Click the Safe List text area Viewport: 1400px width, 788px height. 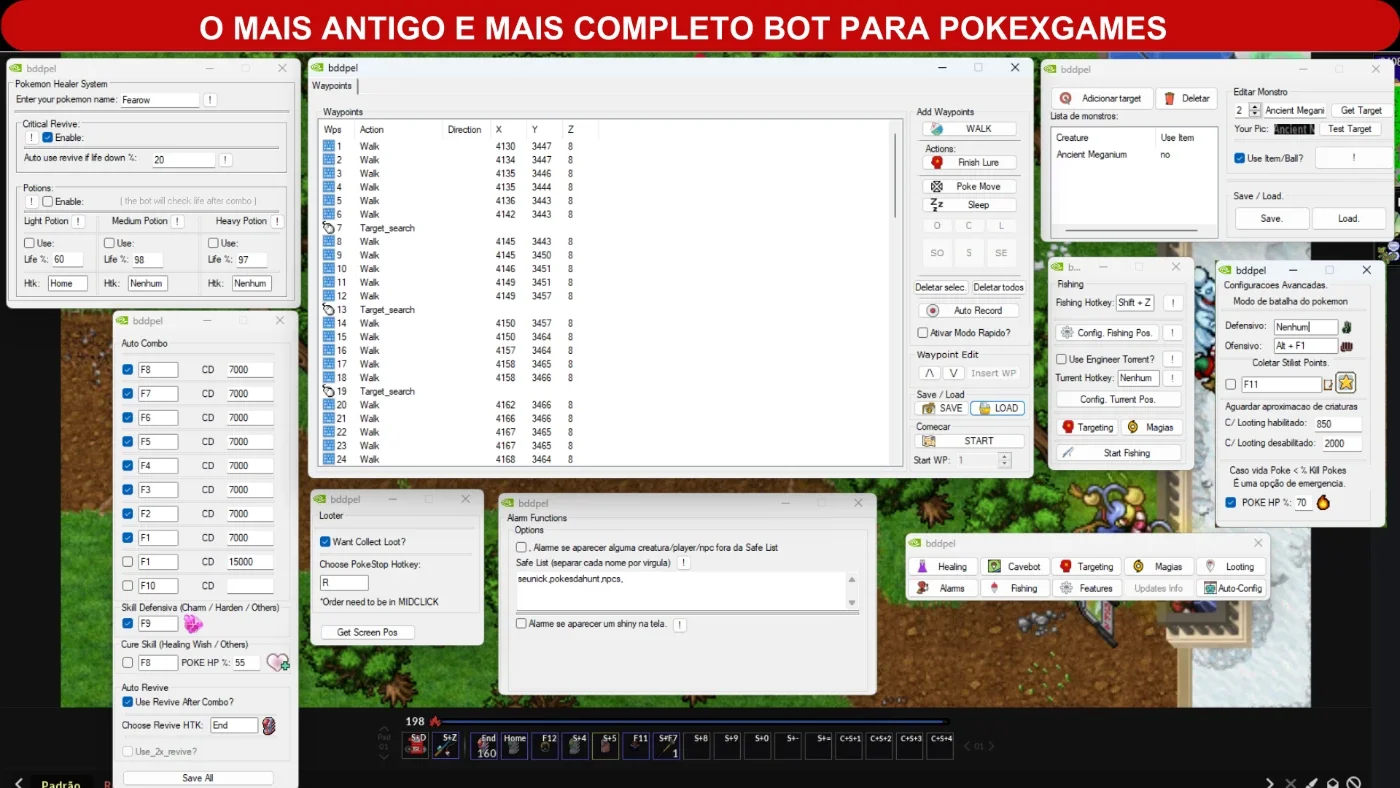682,591
